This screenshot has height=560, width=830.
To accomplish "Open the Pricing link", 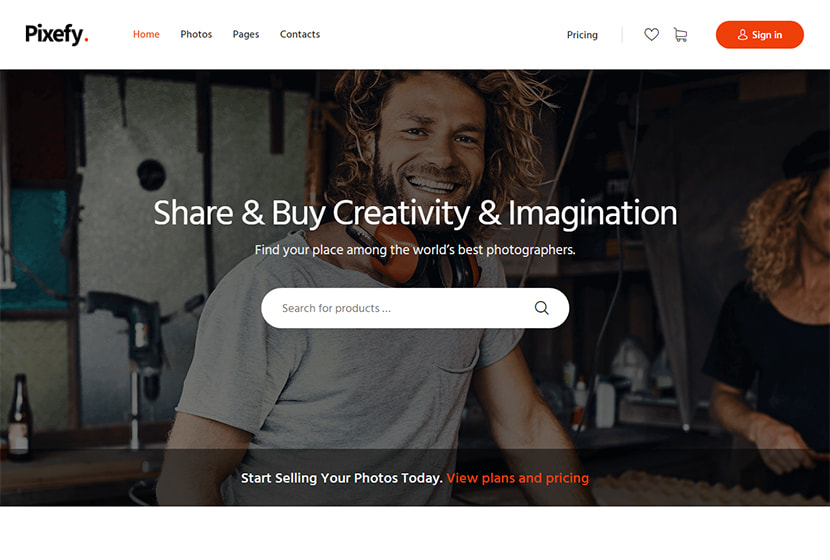I will point(582,35).
